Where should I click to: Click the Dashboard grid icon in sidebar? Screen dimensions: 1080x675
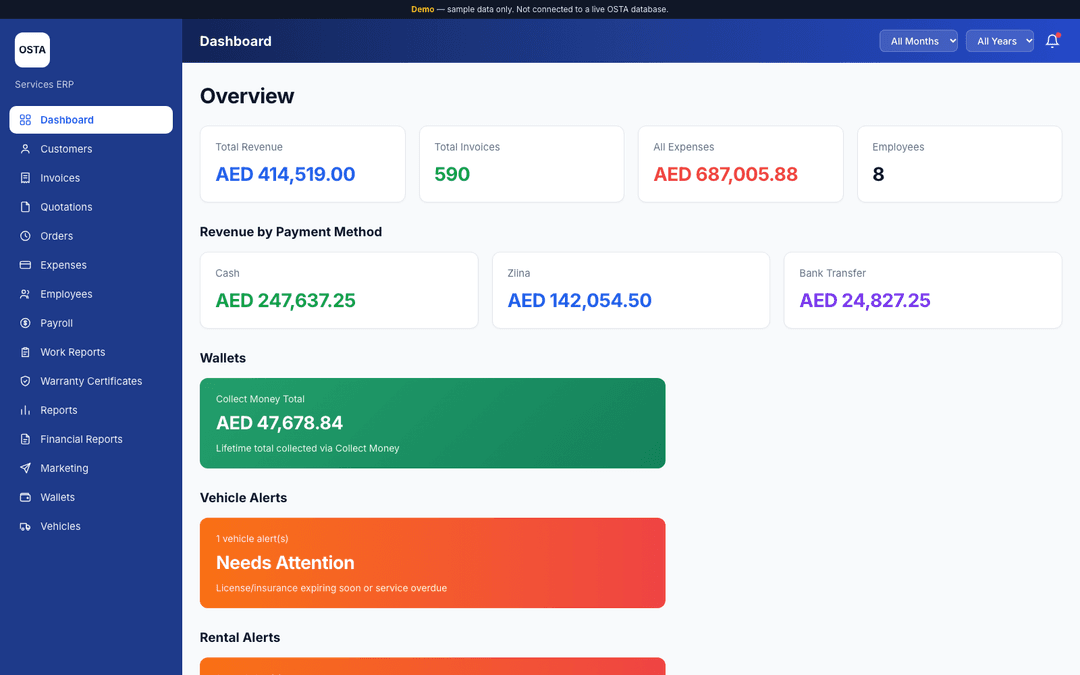[25, 120]
